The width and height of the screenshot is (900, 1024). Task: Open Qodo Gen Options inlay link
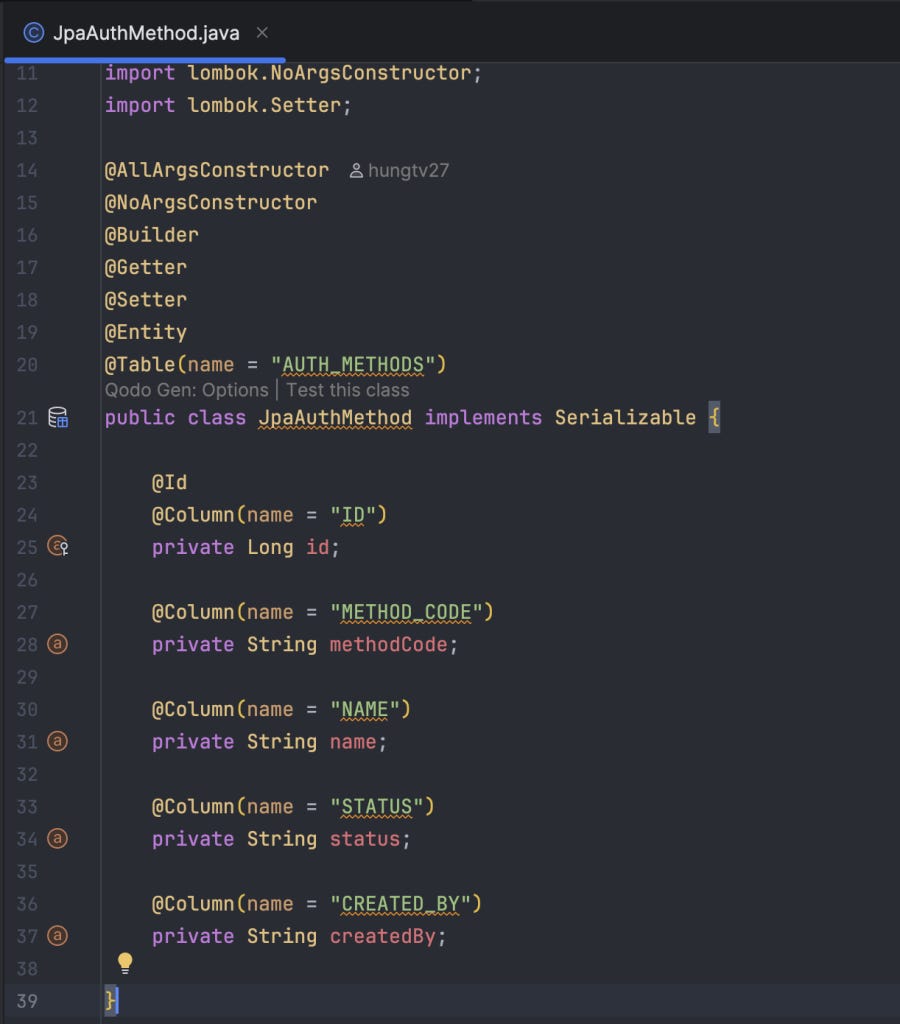click(x=187, y=390)
